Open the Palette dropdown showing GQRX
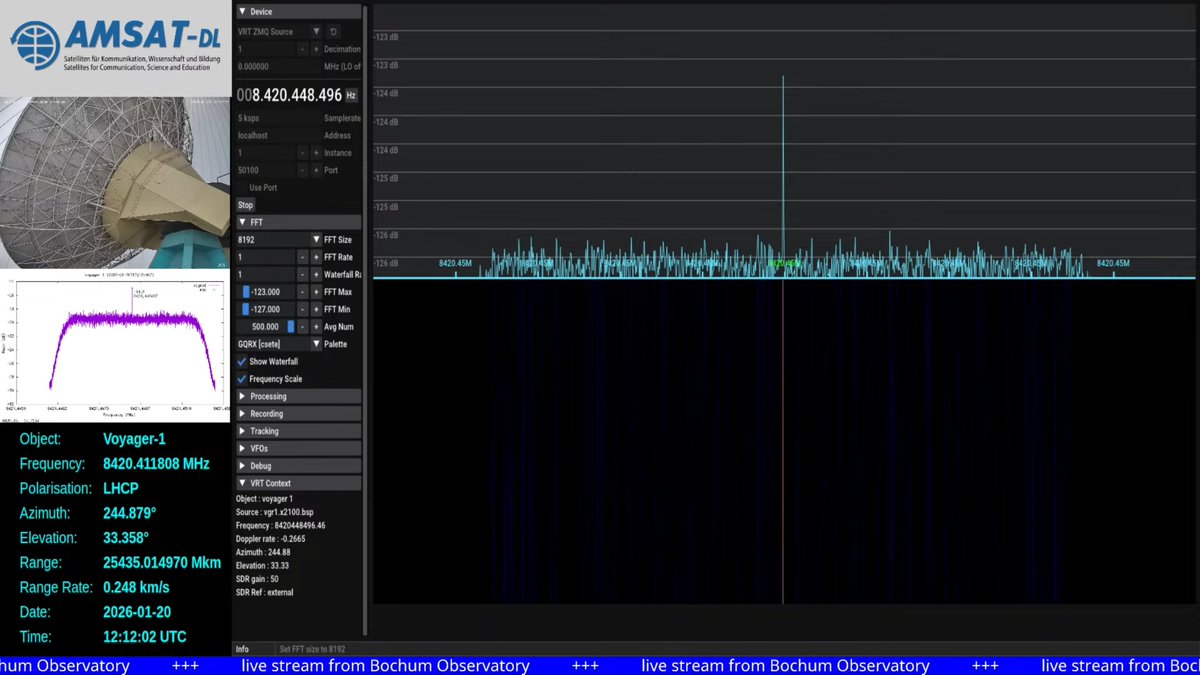Screen dimensions: 1200x675 pyautogui.click(x=317, y=343)
